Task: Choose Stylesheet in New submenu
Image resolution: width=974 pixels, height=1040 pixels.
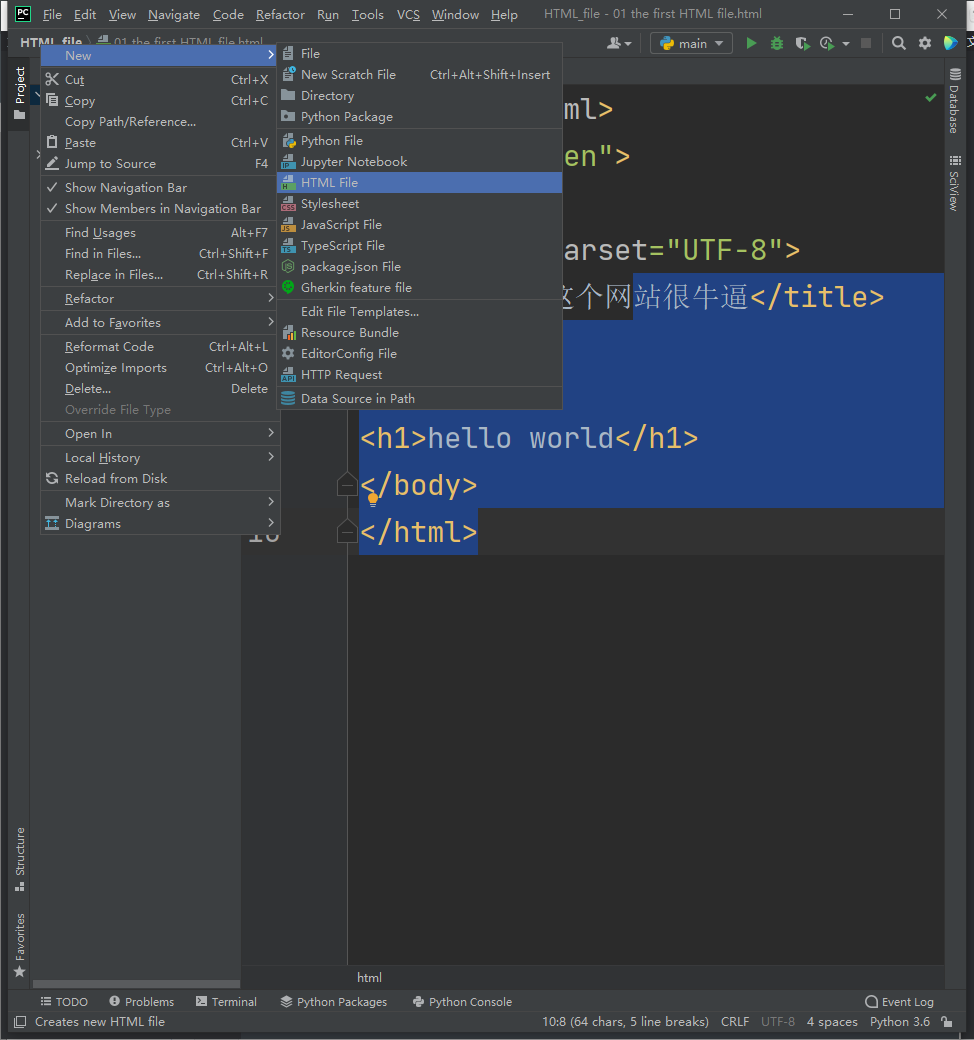Action: 419,204
